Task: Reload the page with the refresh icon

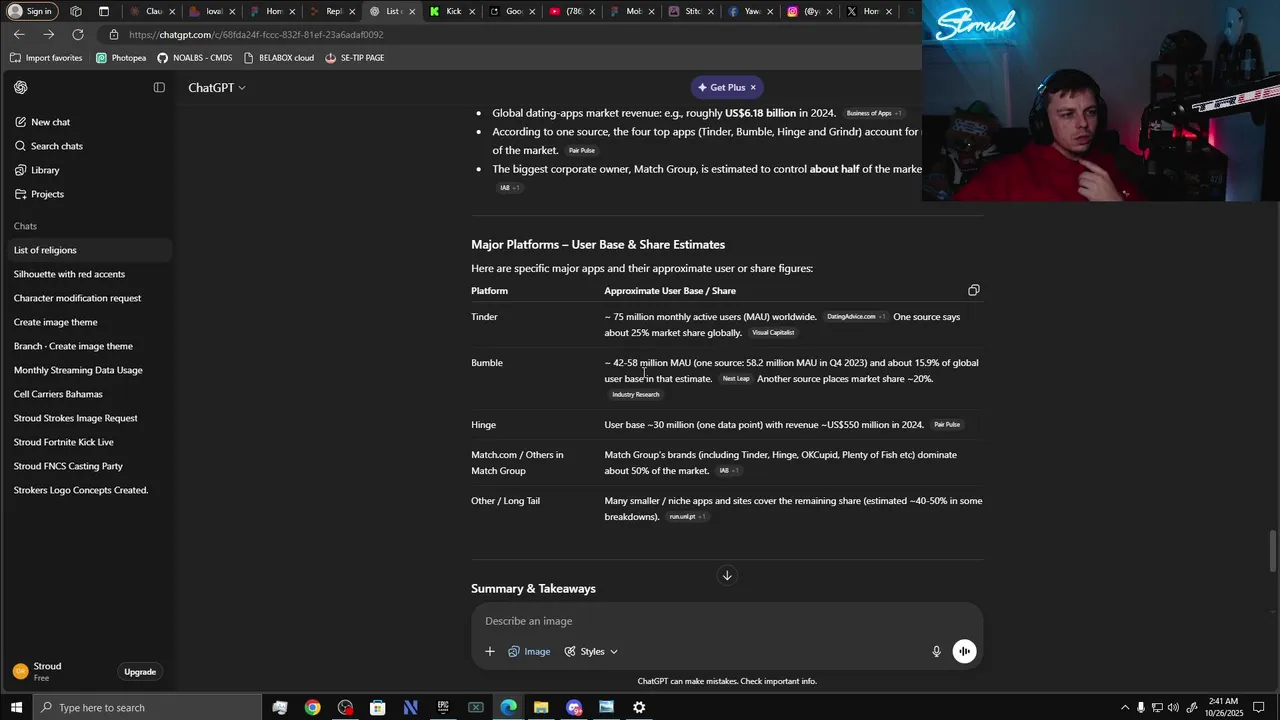Action: (x=77, y=34)
